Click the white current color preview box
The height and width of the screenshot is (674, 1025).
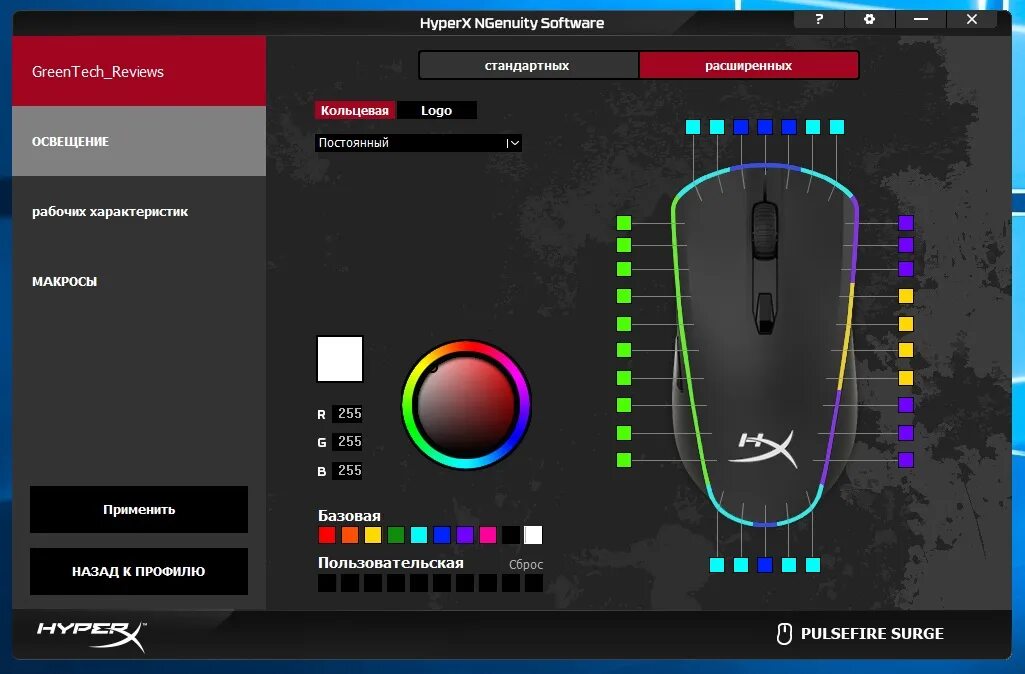[x=340, y=359]
